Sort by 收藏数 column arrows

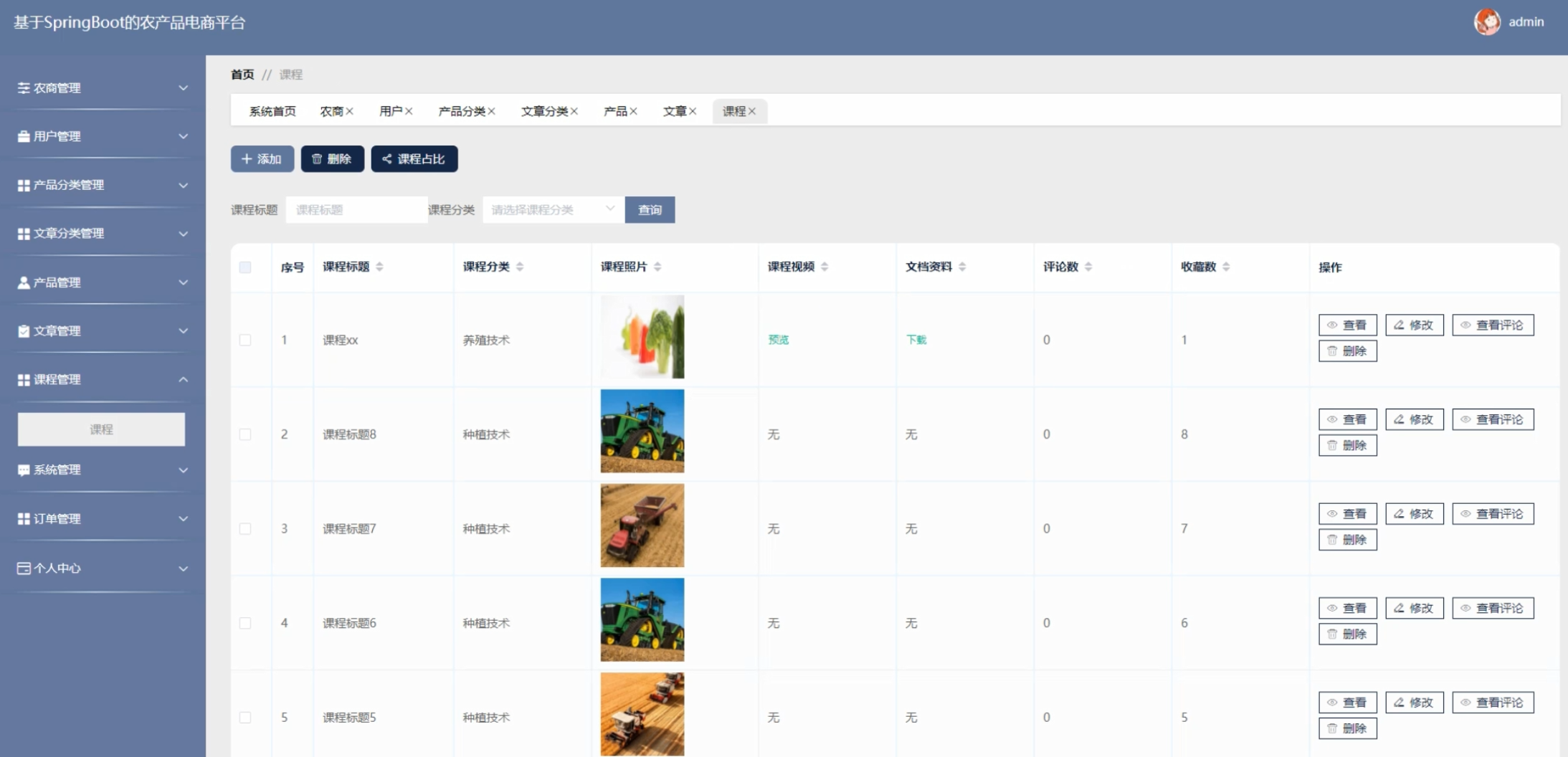point(1226,267)
